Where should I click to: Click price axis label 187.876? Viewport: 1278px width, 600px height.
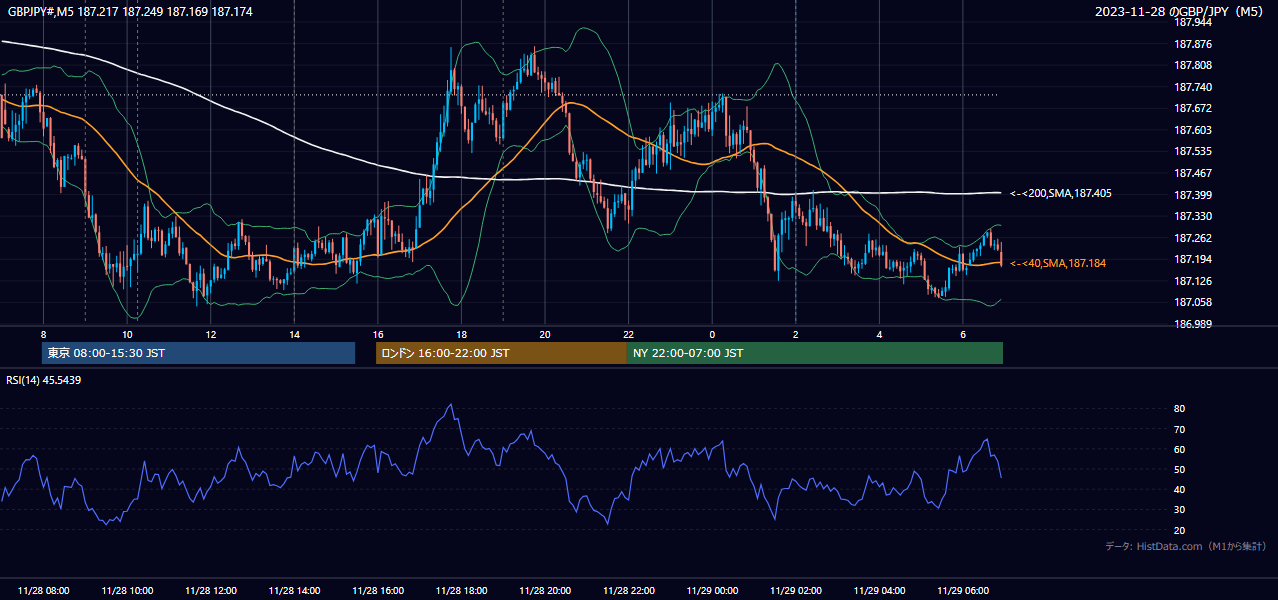tap(1192, 44)
